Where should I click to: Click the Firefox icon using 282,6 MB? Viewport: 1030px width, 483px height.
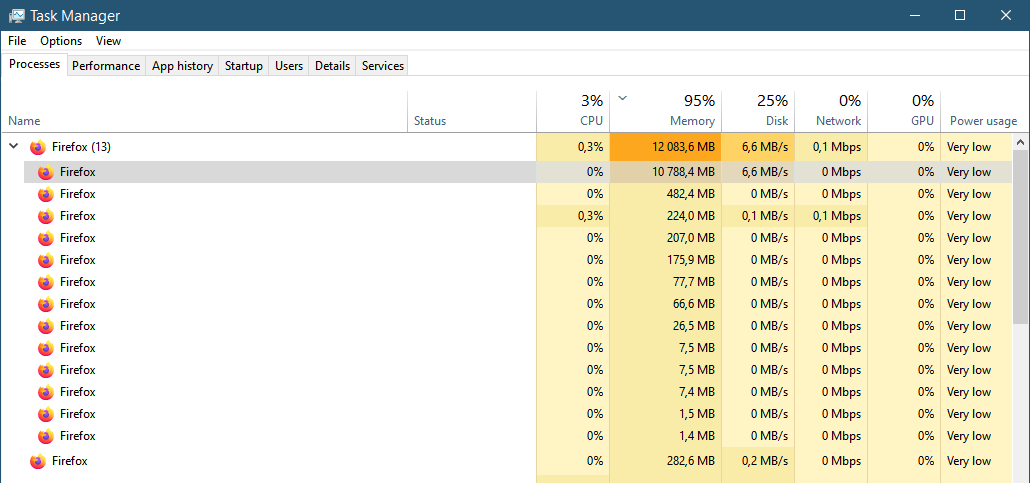(38, 461)
